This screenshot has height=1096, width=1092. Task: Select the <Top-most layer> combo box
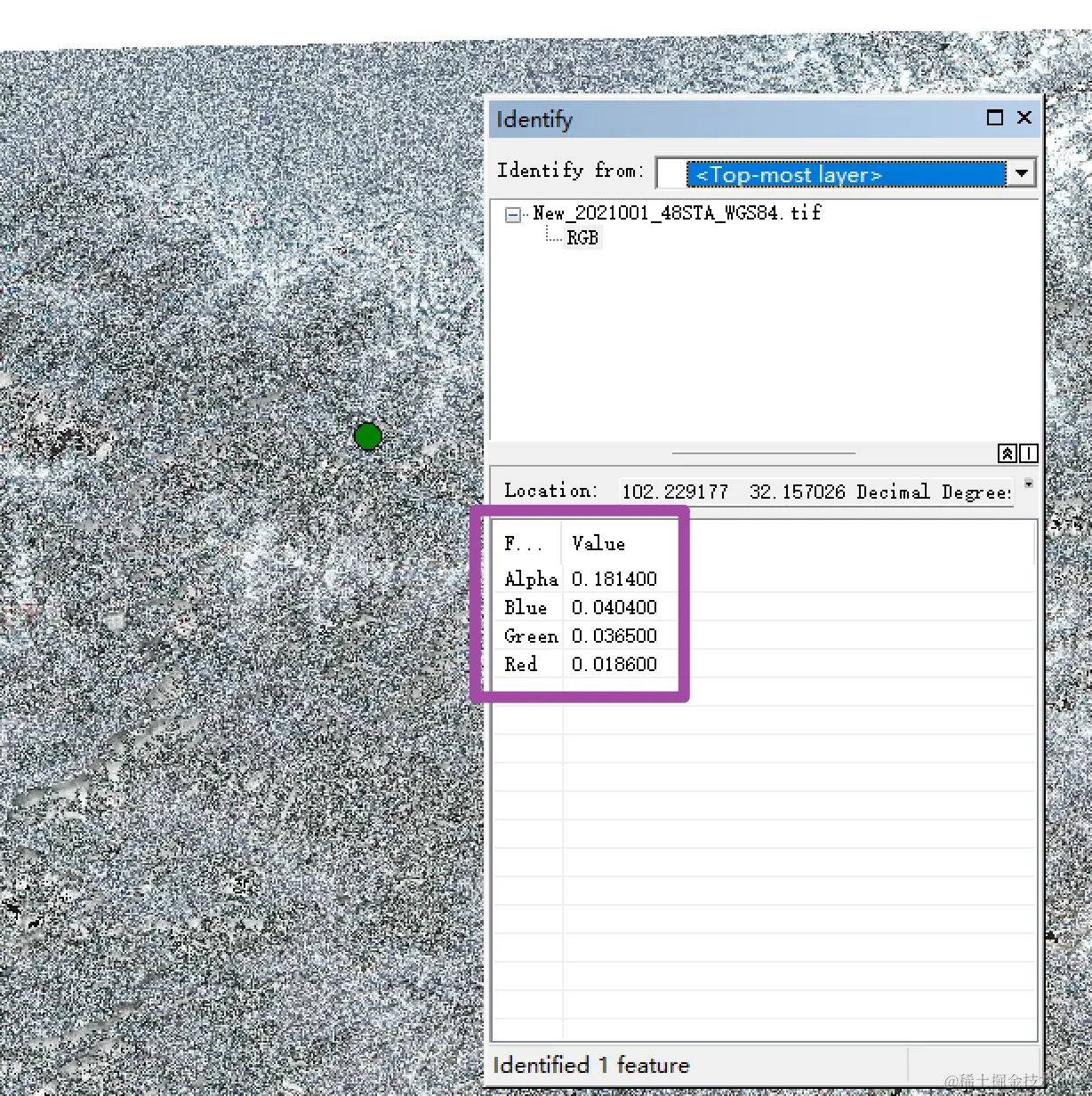[x=845, y=173]
